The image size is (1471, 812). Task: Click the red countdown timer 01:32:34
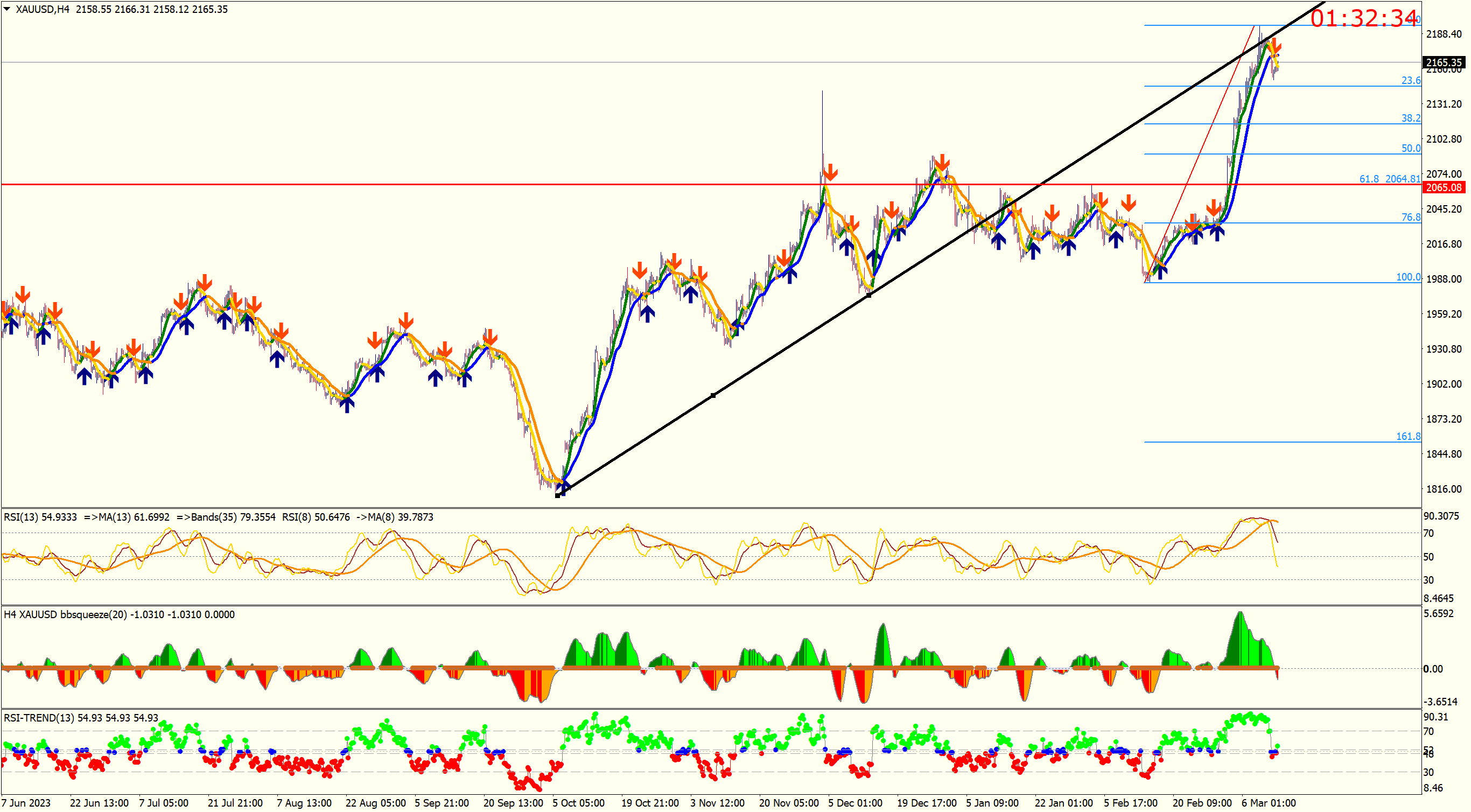[1364, 18]
